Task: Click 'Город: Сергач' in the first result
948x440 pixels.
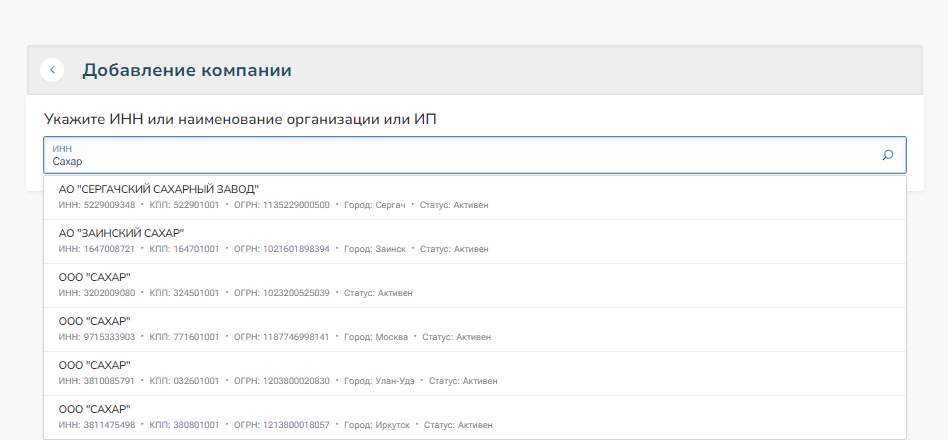Action: 375,205
